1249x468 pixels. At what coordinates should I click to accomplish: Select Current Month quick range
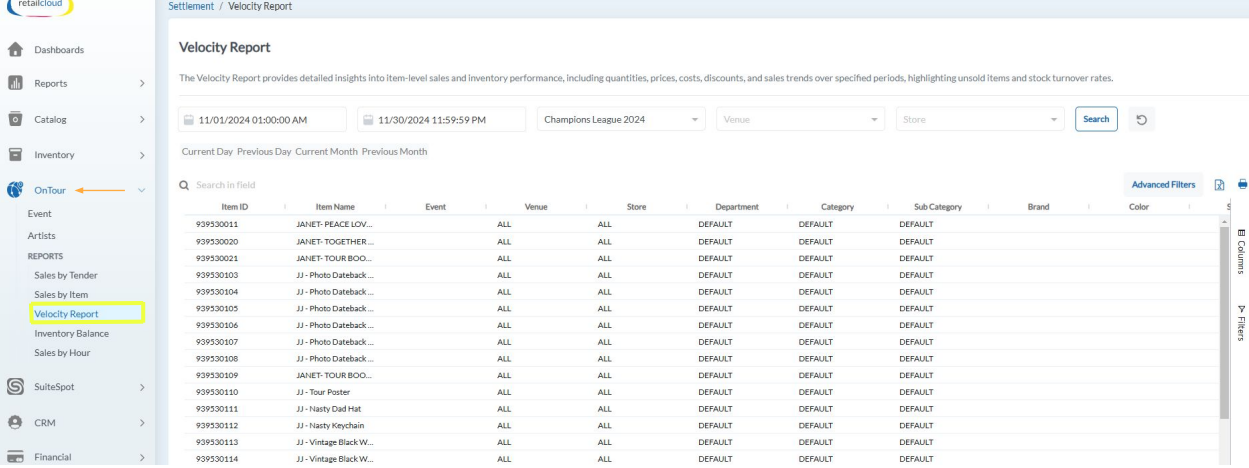pyautogui.click(x=326, y=152)
